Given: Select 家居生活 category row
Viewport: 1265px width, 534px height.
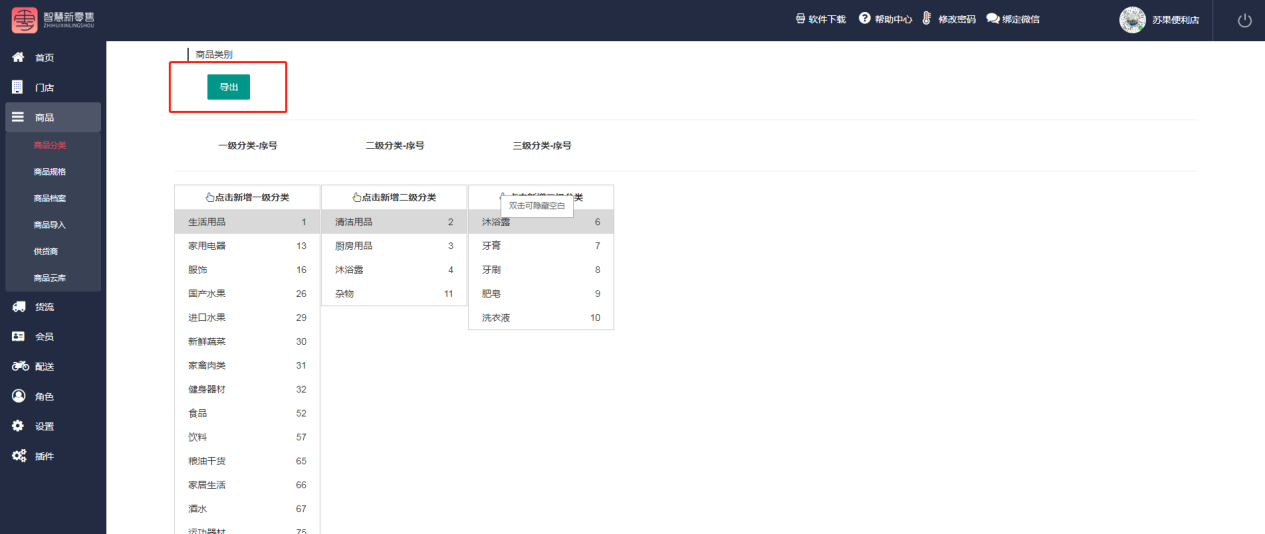Looking at the screenshot, I should point(247,485).
